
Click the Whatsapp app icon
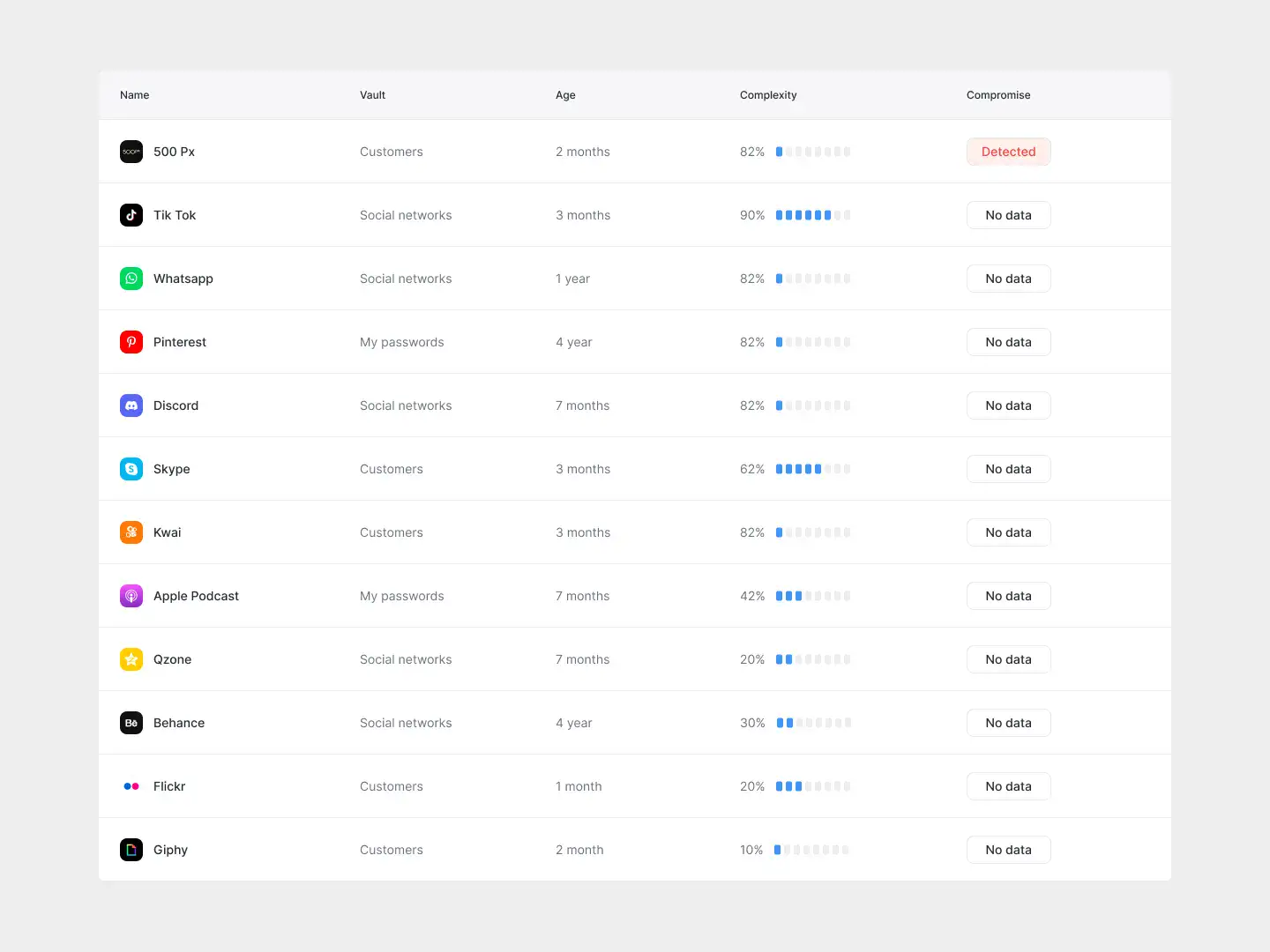131,279
